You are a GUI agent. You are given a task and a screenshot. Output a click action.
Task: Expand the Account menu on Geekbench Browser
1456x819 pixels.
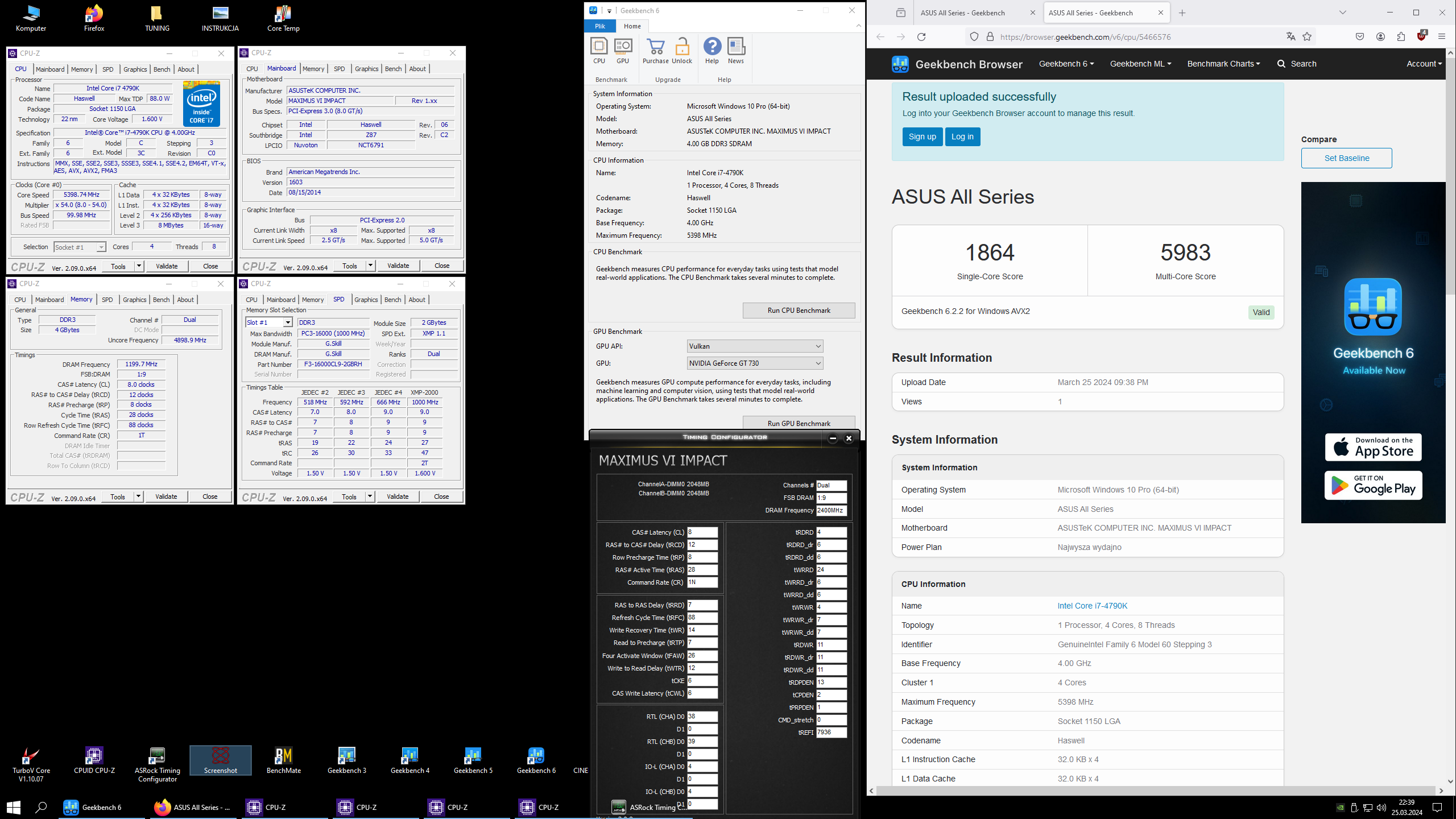(1424, 64)
